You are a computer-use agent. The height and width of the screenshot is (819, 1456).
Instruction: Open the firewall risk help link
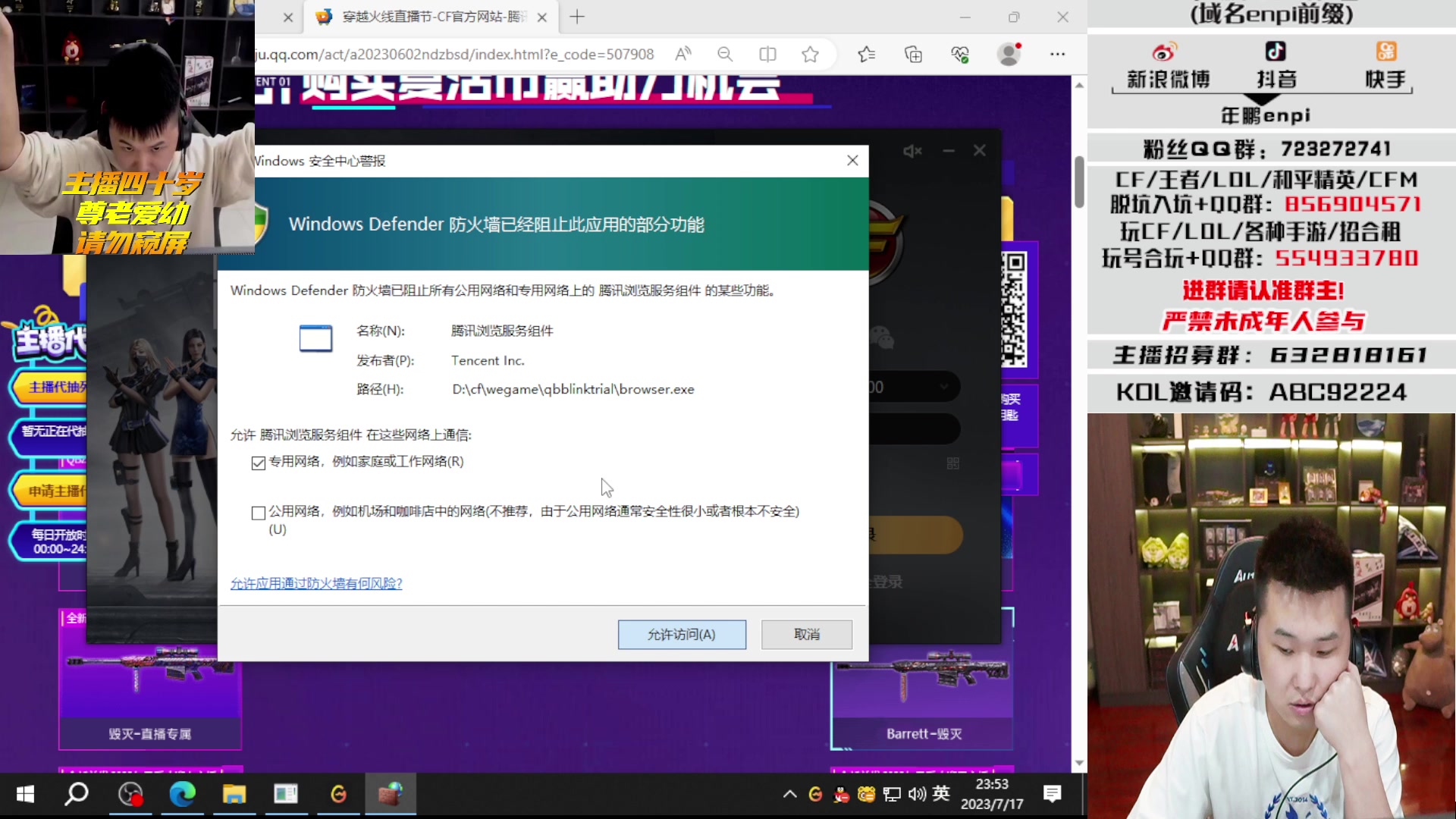pyautogui.click(x=316, y=583)
